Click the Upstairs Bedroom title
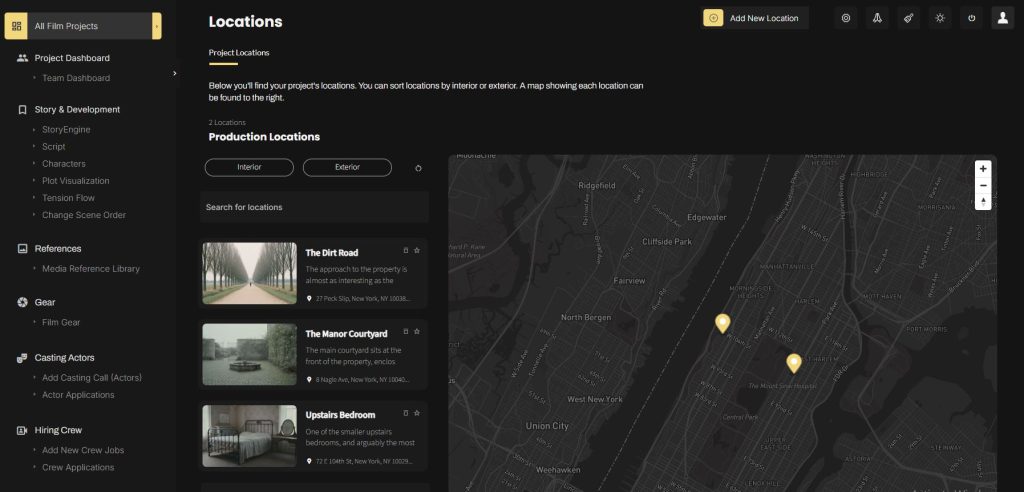This screenshot has height=492, width=1024. click(x=340, y=415)
